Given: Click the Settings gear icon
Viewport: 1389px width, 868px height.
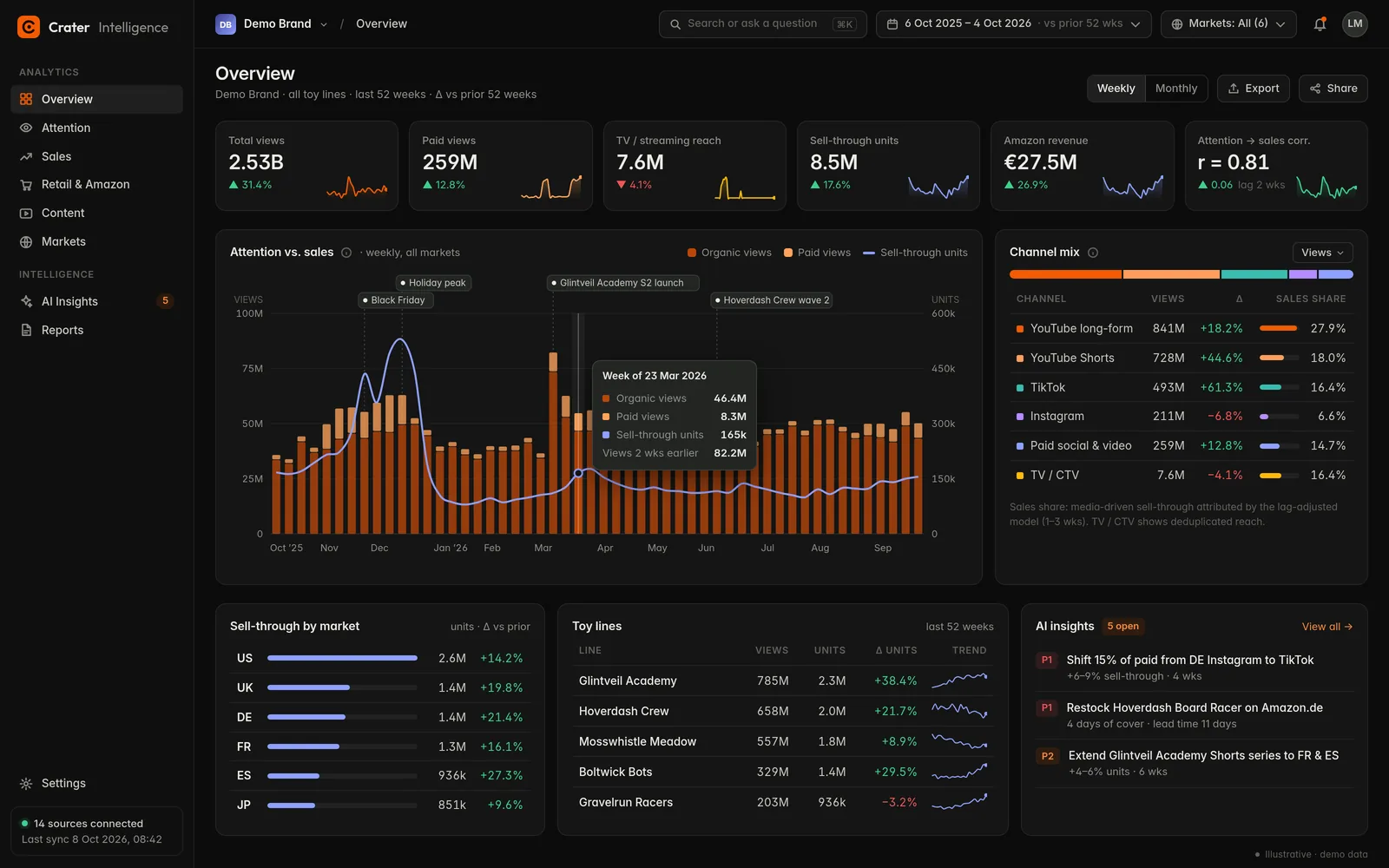Looking at the screenshot, I should click(x=26, y=783).
